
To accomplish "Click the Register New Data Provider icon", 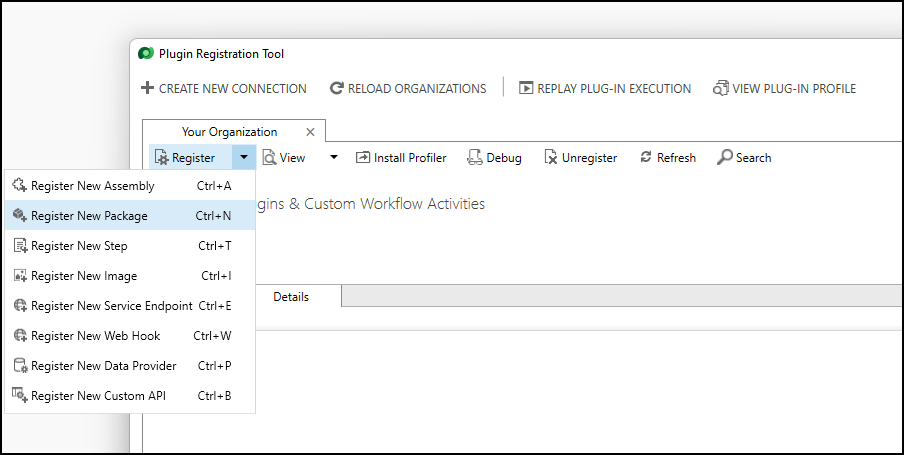I will coord(19,366).
